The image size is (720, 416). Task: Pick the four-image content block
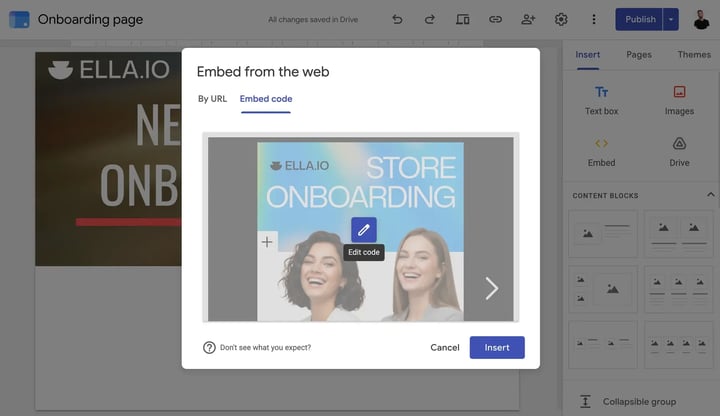pyautogui.click(x=679, y=344)
